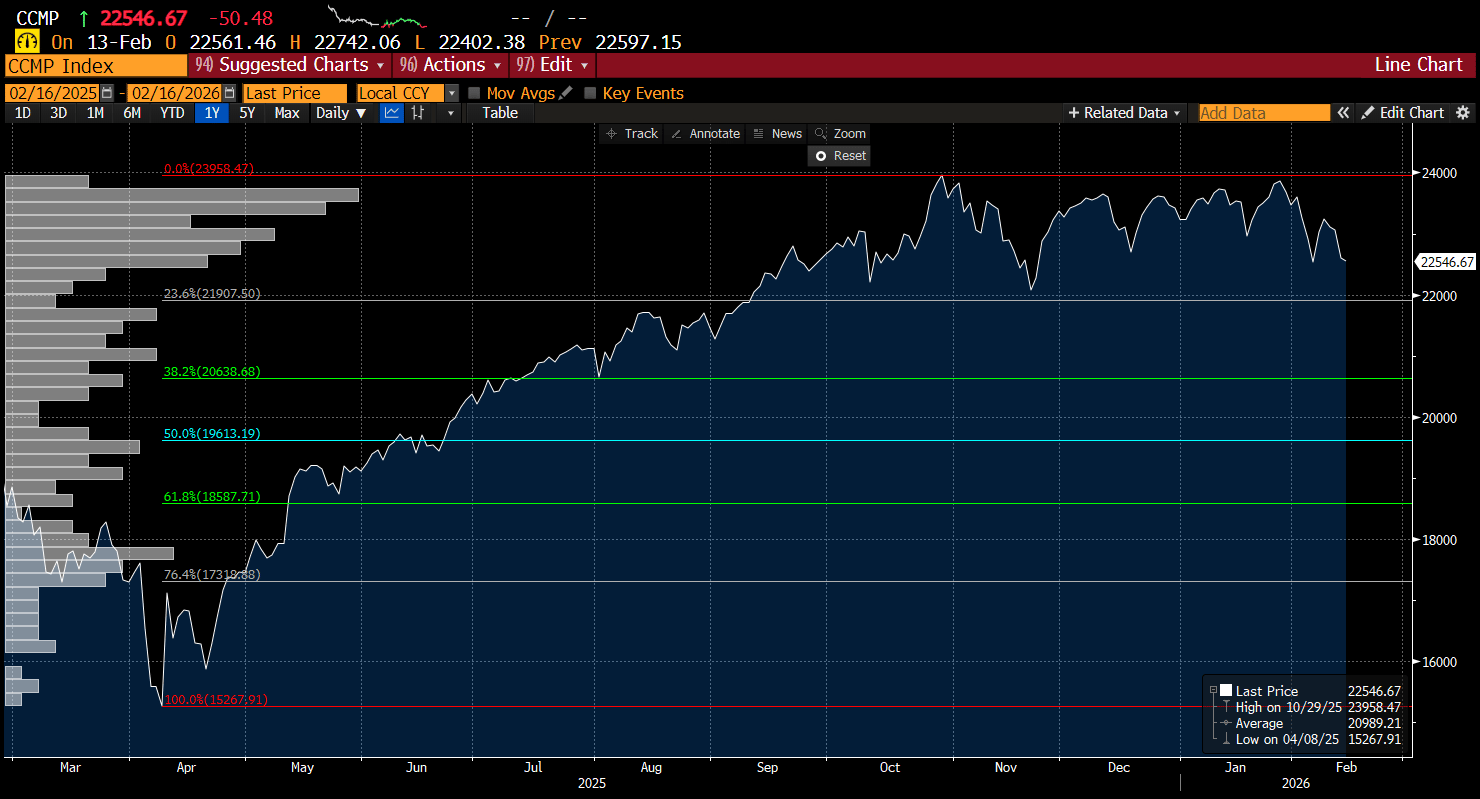
Task: Click the CCMP Index security field
Action: point(96,65)
